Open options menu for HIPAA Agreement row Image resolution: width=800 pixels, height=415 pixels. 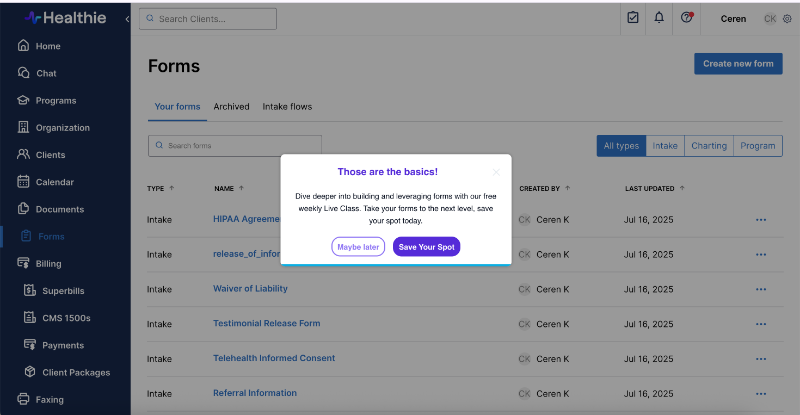pyautogui.click(x=761, y=219)
